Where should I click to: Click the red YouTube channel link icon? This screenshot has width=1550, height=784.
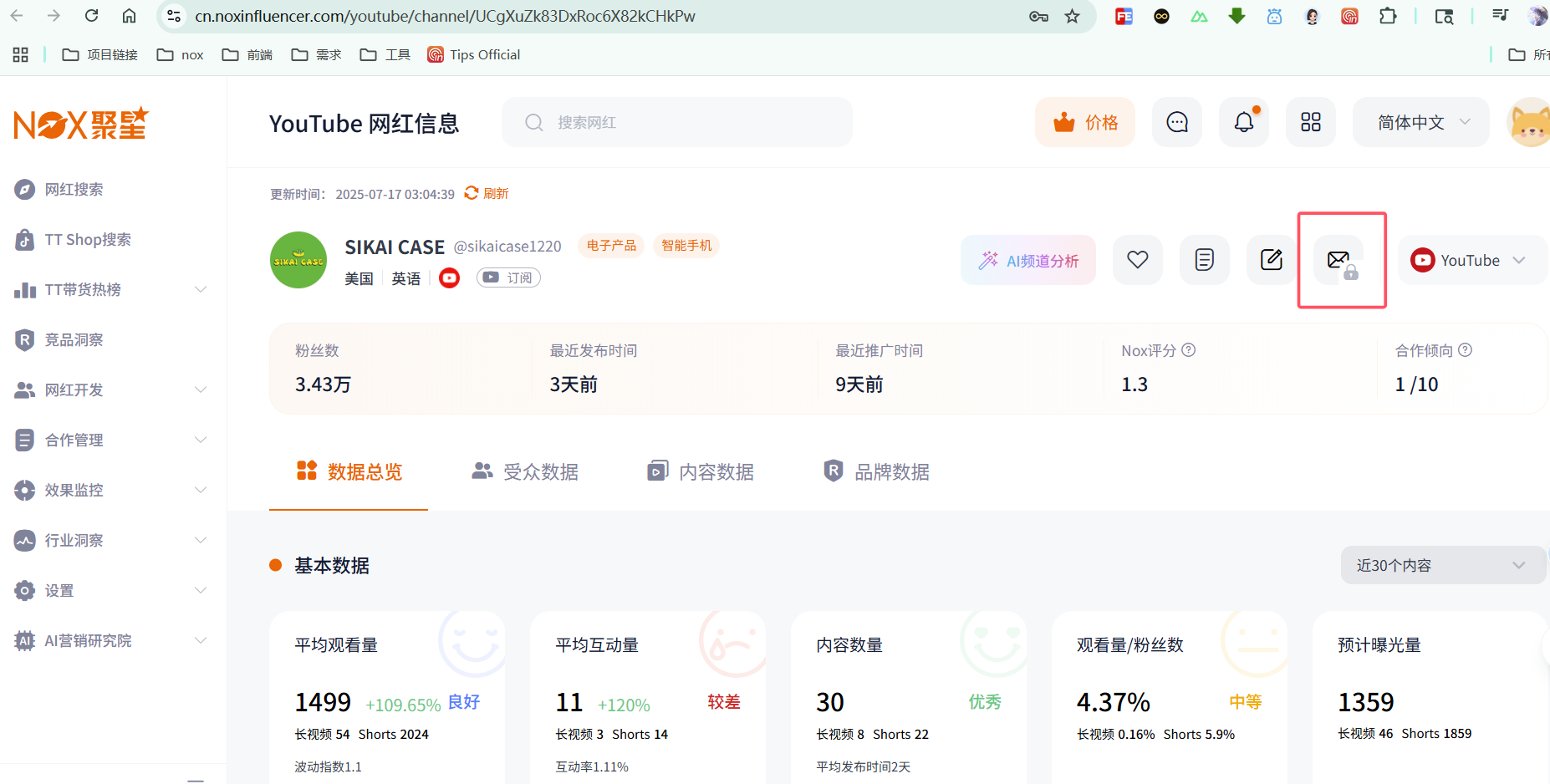coord(449,278)
